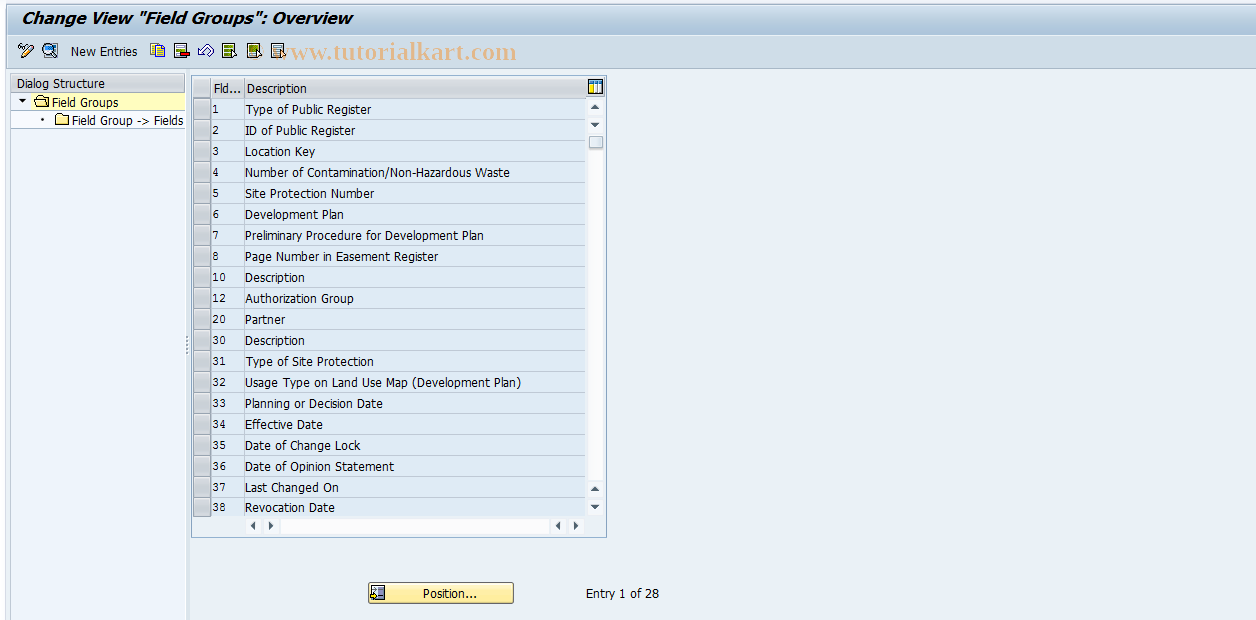The width and height of the screenshot is (1256, 620).
Task: Click the Deselect All toolbar icon
Action: (x=278, y=51)
